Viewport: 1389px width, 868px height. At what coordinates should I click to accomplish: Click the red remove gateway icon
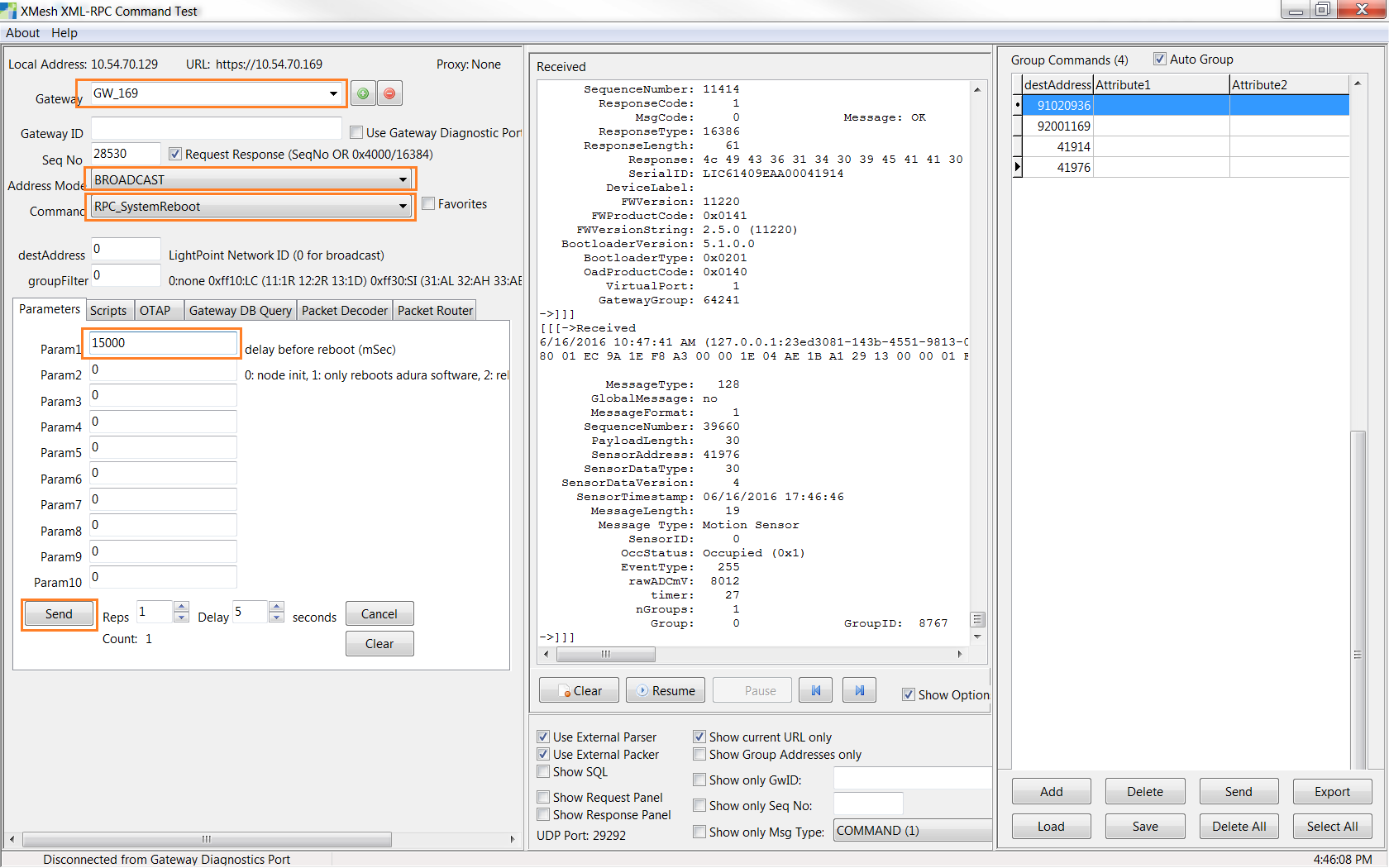tap(389, 93)
